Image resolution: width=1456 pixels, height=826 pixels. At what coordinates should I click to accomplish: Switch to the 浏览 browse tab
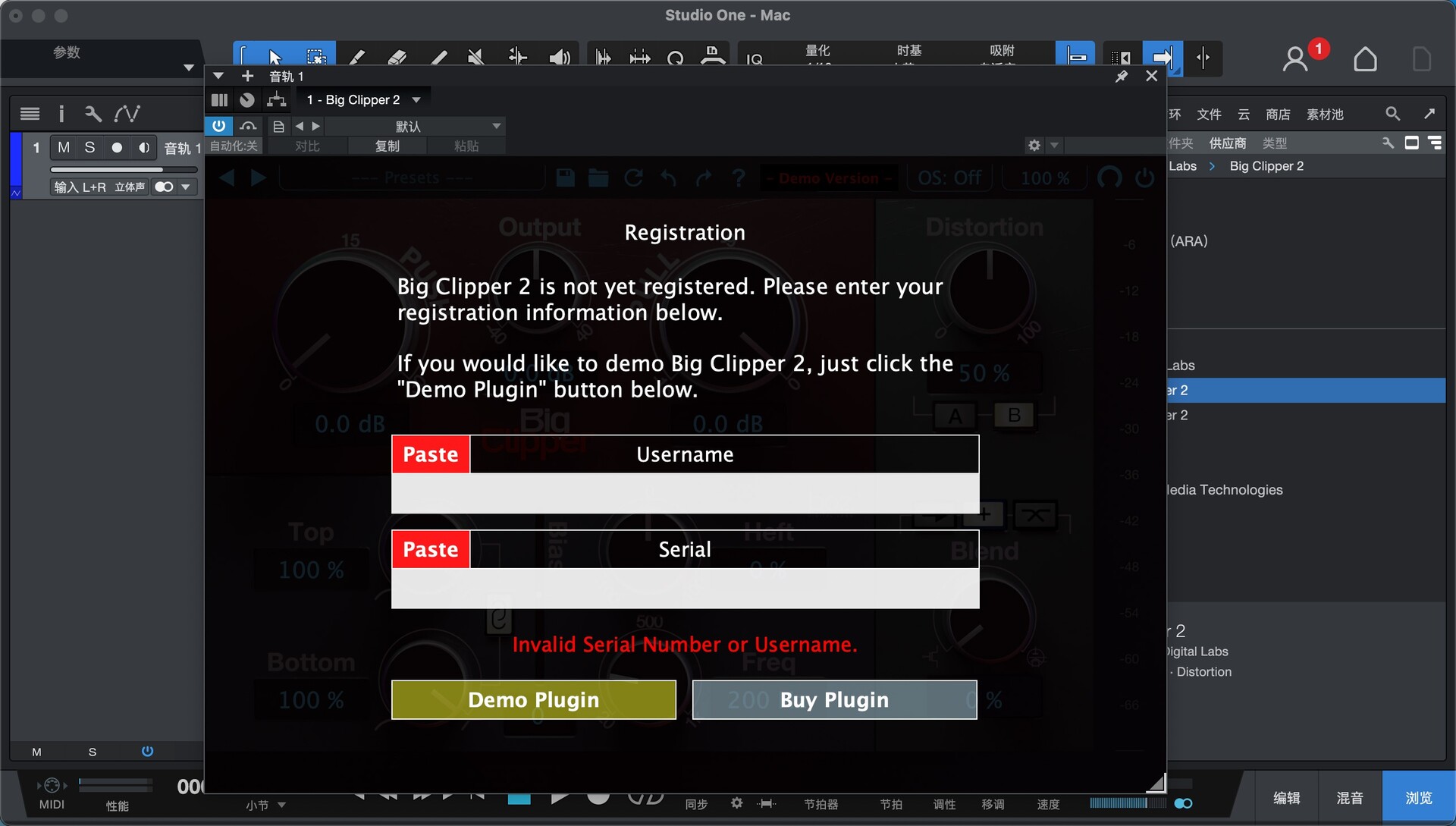tap(1418, 797)
